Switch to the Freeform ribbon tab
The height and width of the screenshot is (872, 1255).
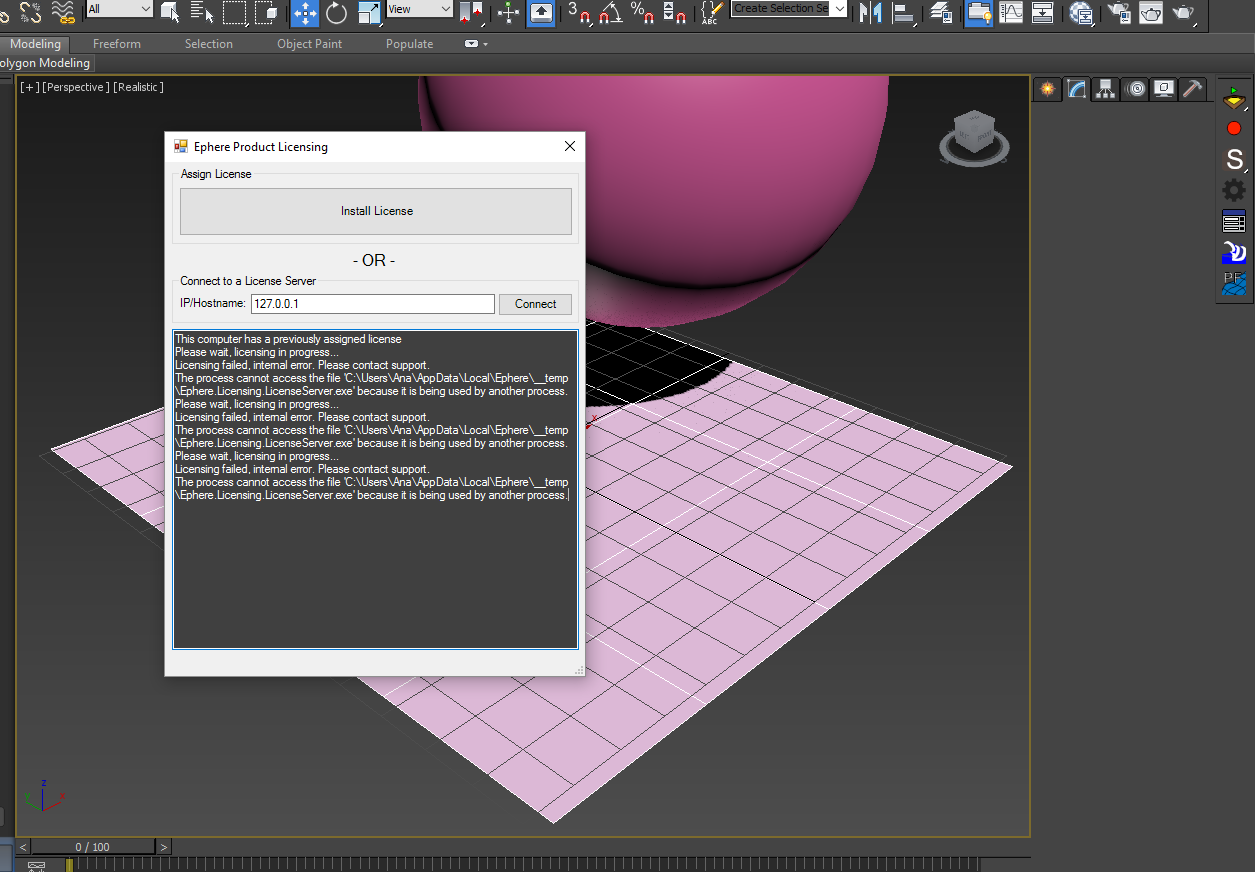pyautogui.click(x=117, y=44)
